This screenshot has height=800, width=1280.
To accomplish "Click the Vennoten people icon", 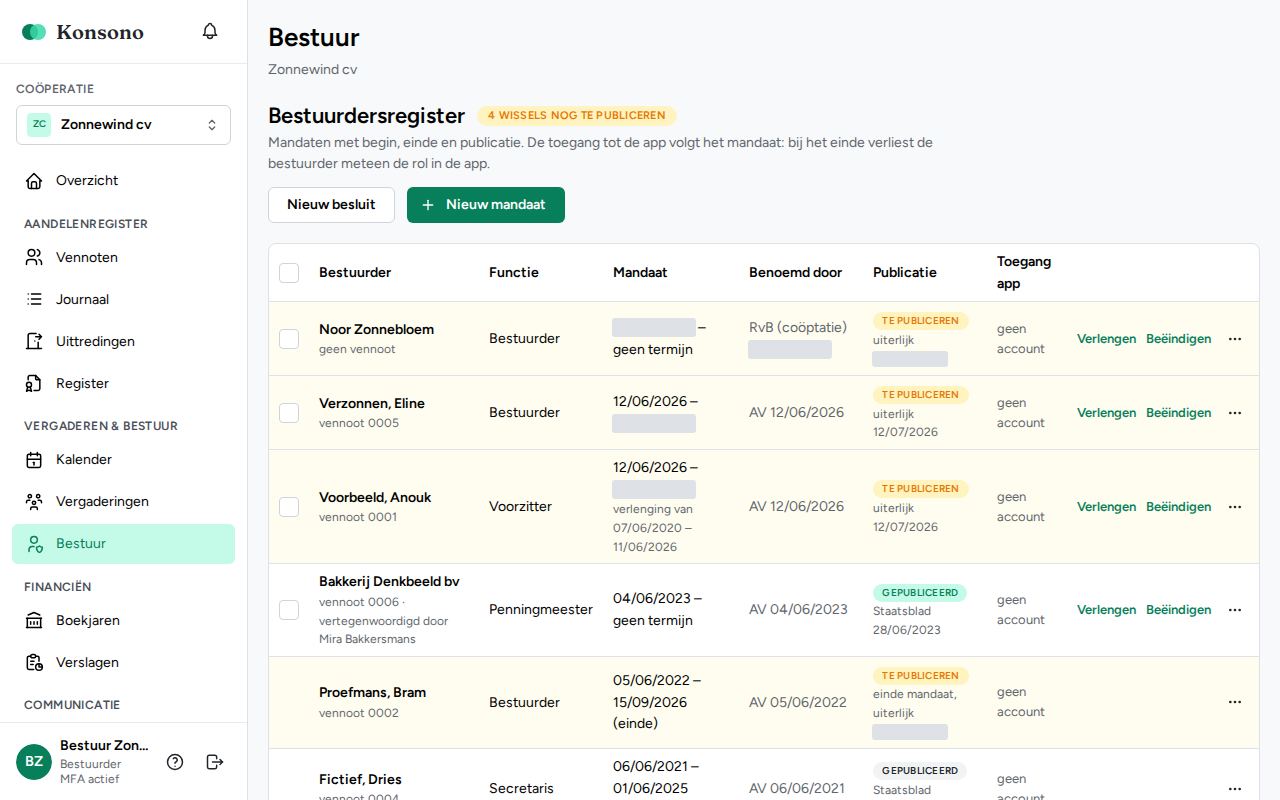I will (34, 258).
